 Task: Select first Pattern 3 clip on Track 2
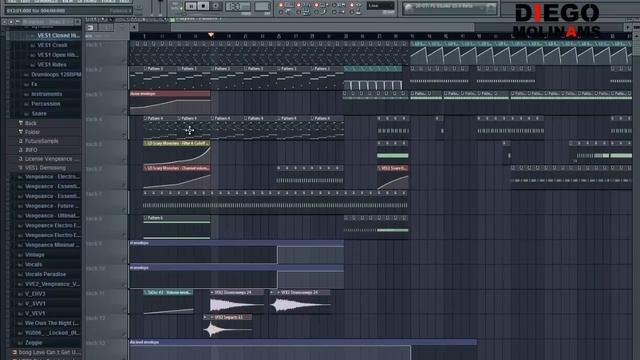click(160, 78)
